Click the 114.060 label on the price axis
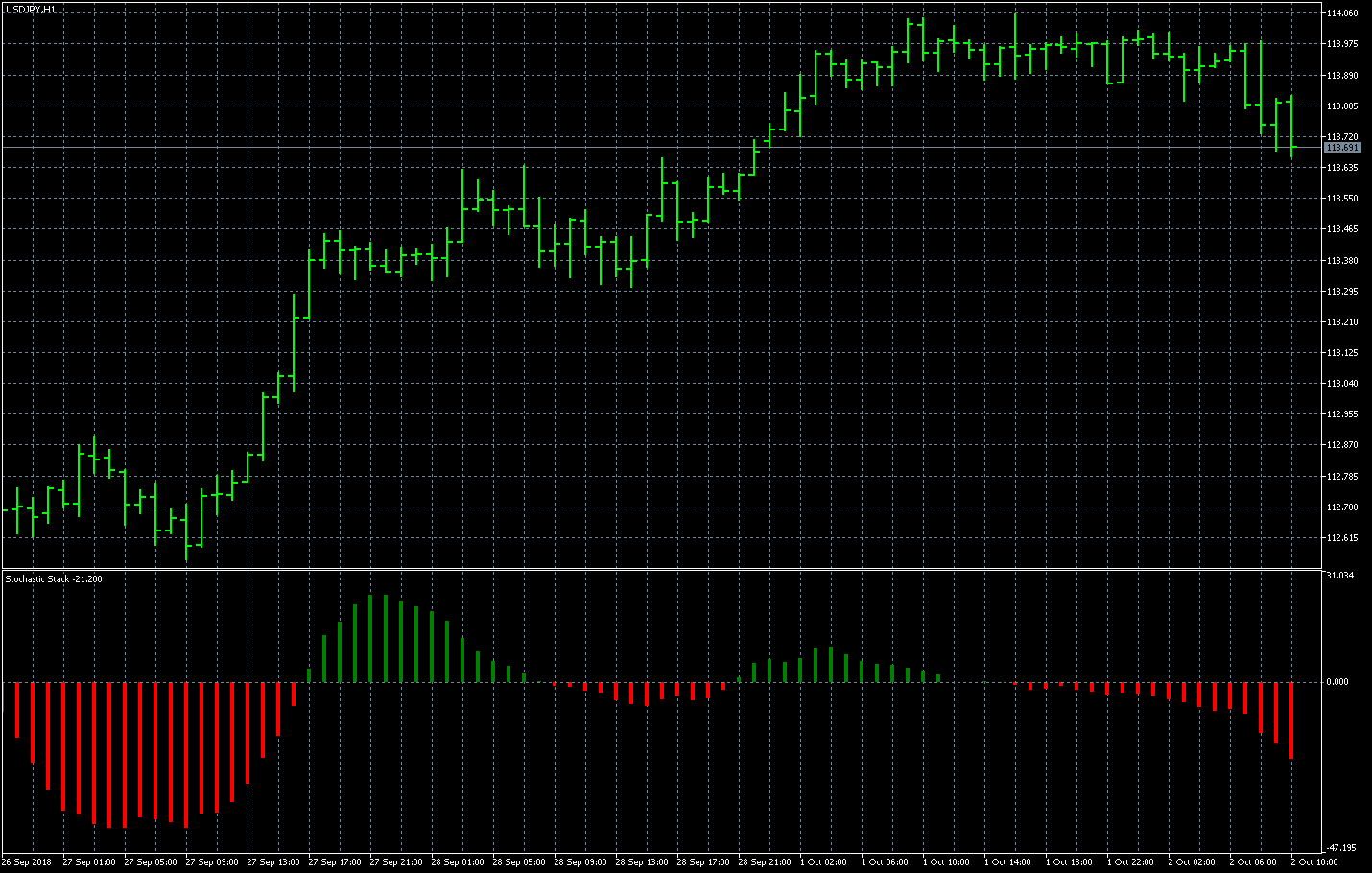The image size is (1372, 873). tap(1342, 13)
